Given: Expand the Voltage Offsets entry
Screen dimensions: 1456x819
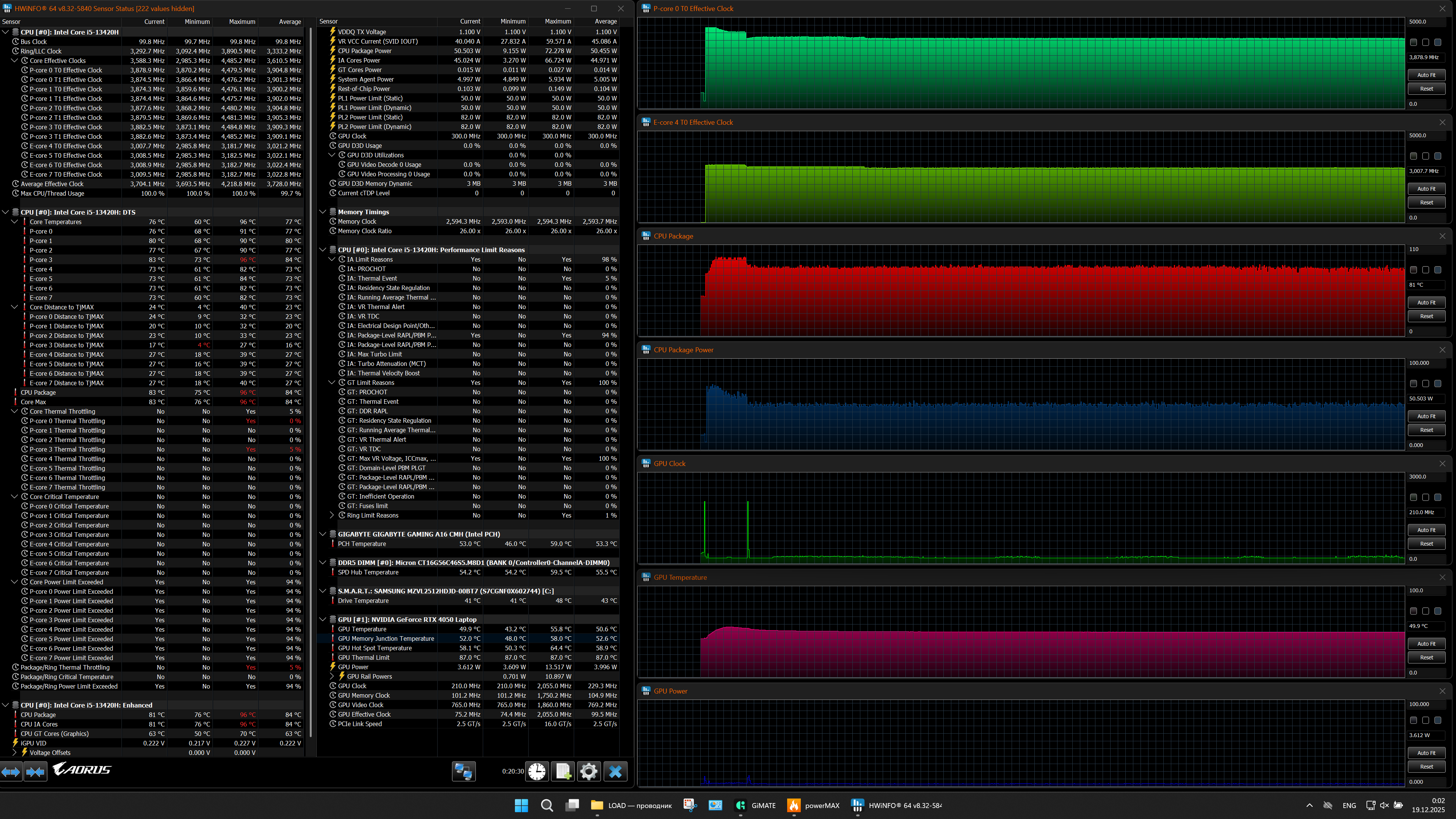Looking at the screenshot, I should click(x=15, y=752).
